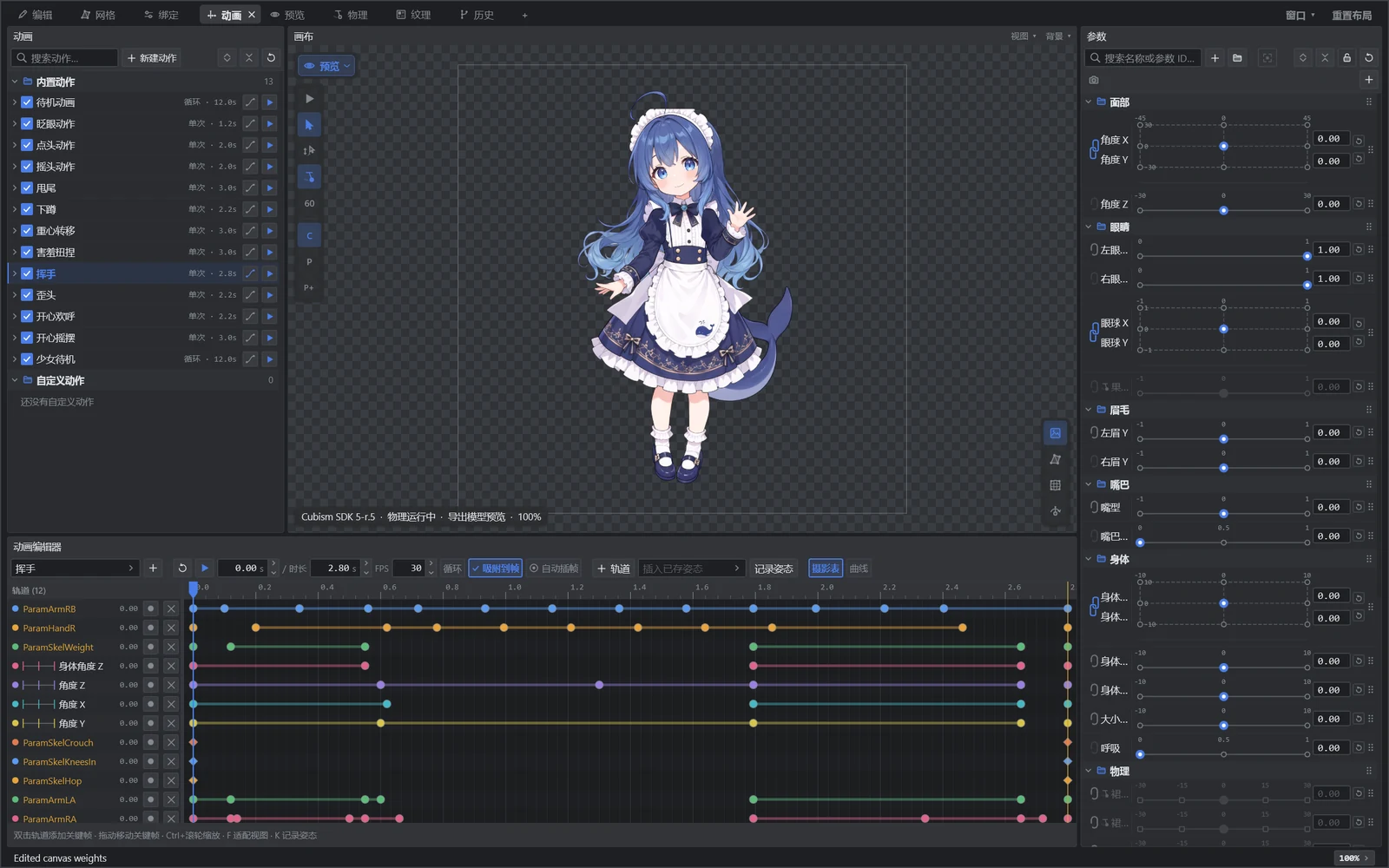
Task: Play the 眨眼动作 motion preview
Action: [270, 123]
